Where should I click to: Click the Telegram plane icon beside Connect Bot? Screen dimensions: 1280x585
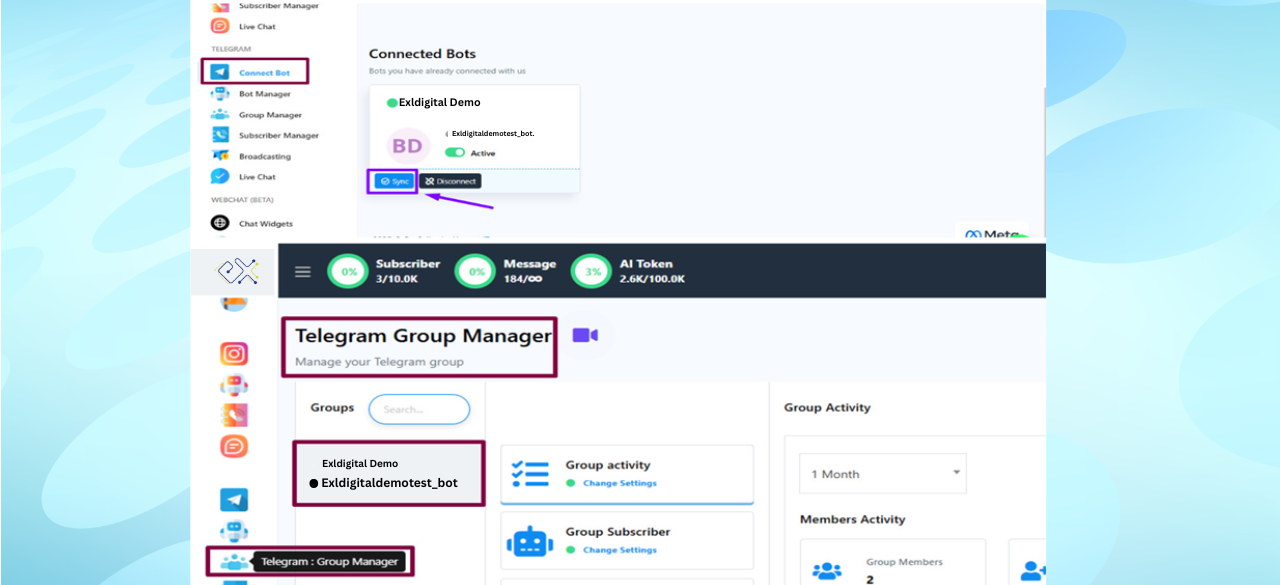pyautogui.click(x=220, y=73)
